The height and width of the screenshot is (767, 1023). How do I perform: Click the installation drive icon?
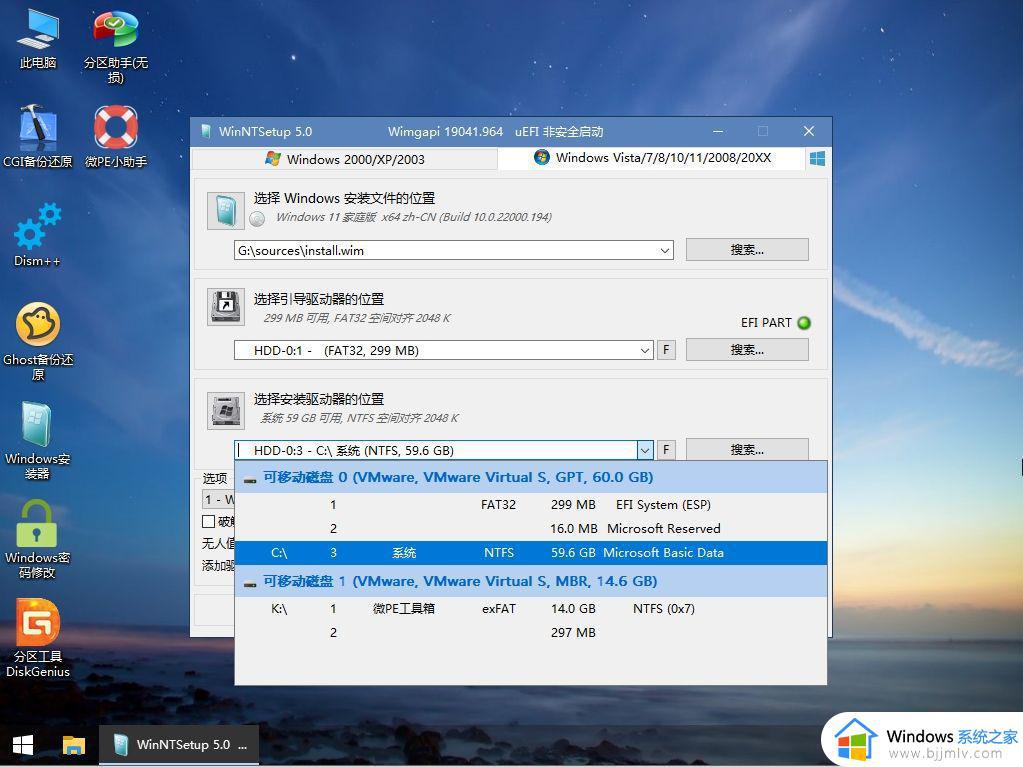click(x=226, y=410)
